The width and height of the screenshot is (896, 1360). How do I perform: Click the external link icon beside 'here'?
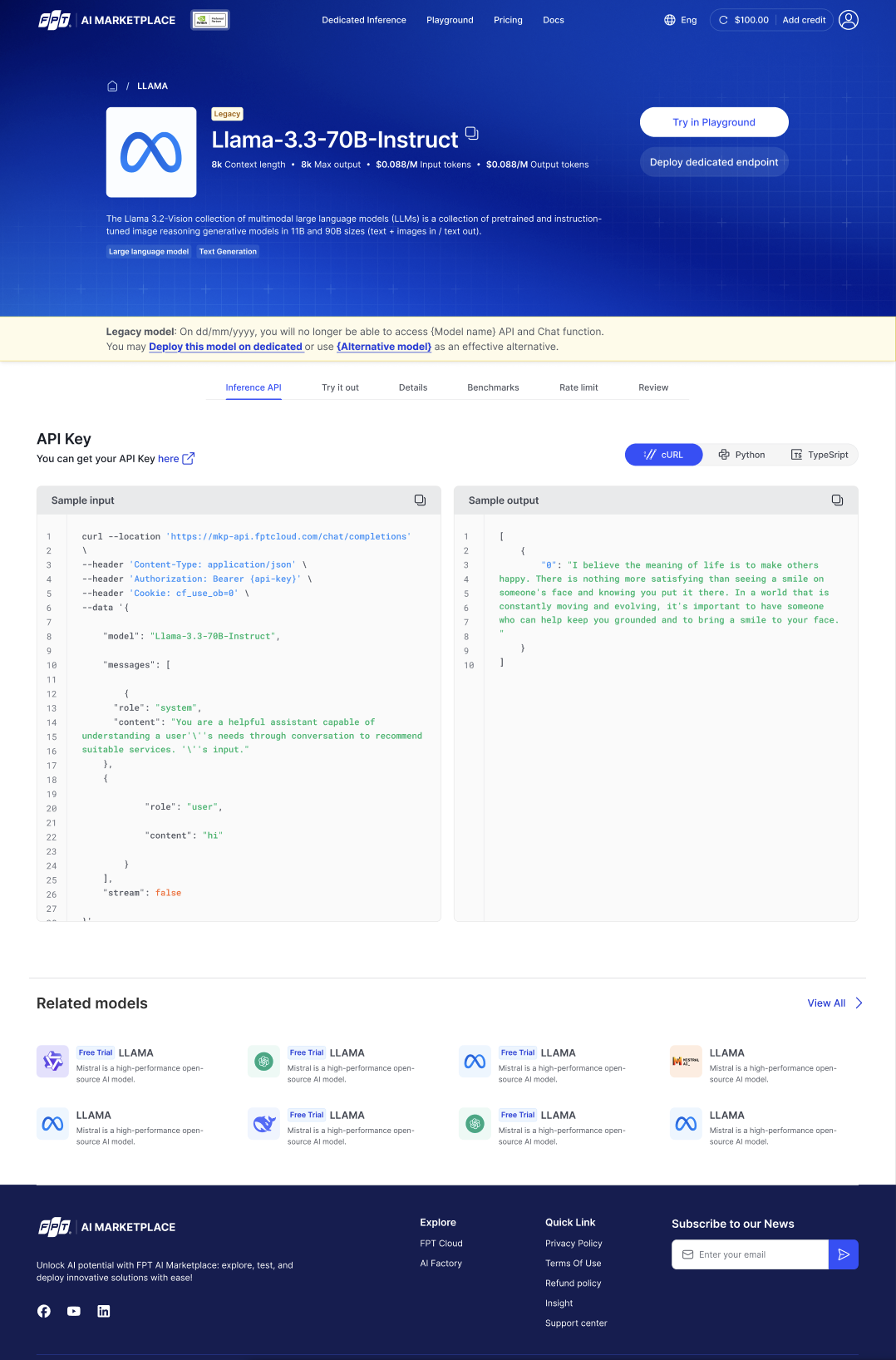pyautogui.click(x=189, y=459)
